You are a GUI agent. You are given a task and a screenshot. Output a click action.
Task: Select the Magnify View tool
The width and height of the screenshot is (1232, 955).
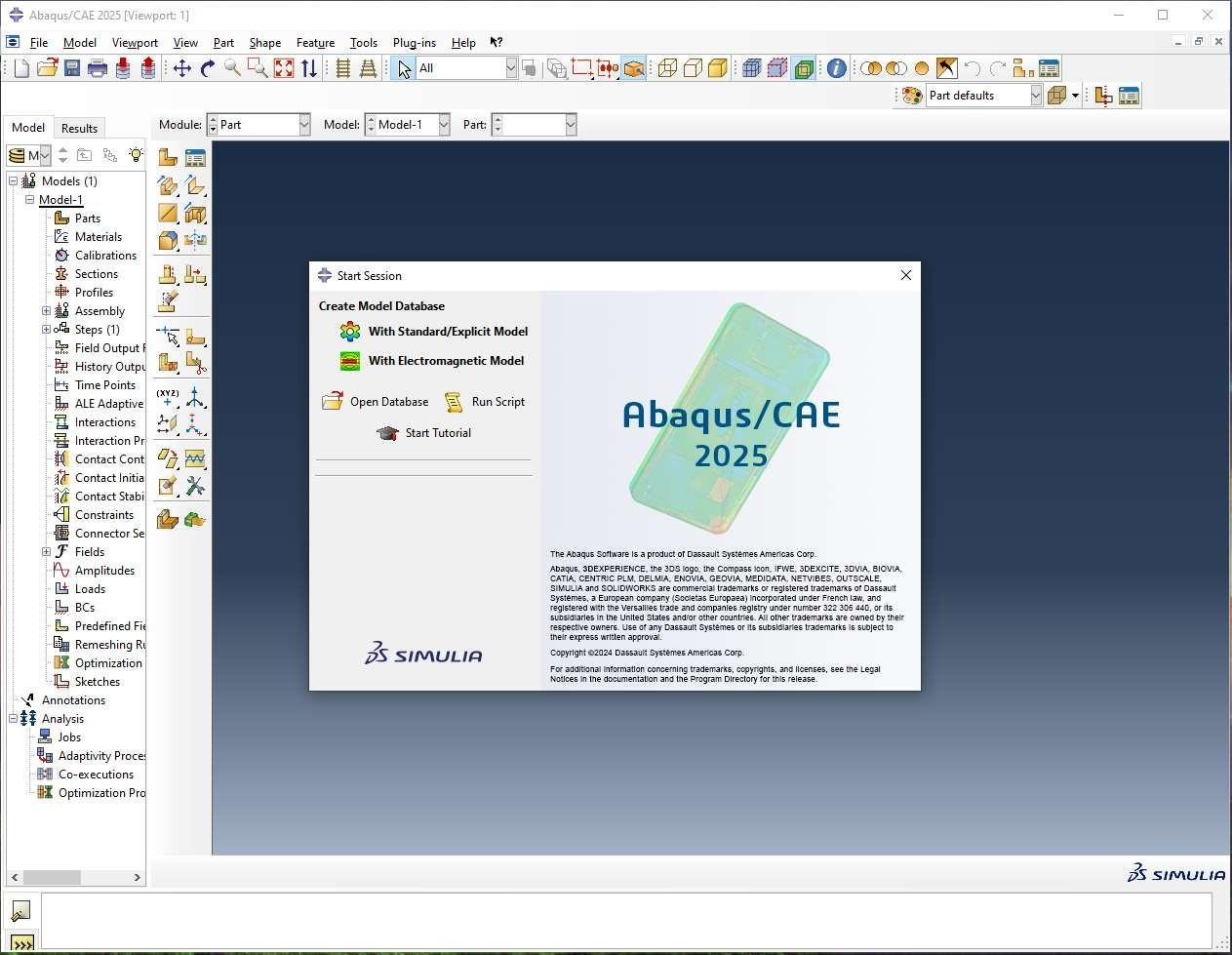tap(232, 68)
